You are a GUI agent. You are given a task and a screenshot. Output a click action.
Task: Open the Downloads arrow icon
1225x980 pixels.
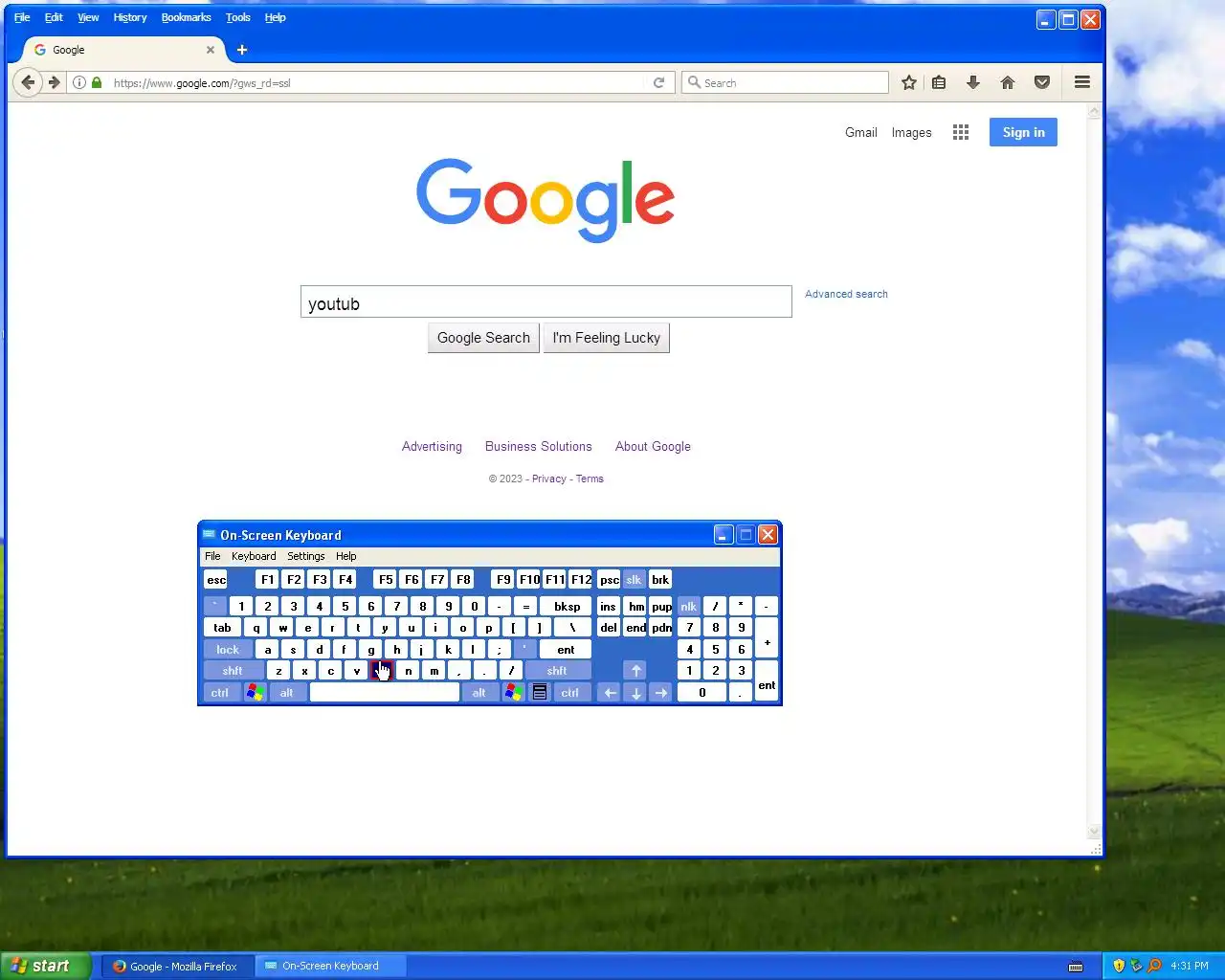pyautogui.click(x=973, y=82)
